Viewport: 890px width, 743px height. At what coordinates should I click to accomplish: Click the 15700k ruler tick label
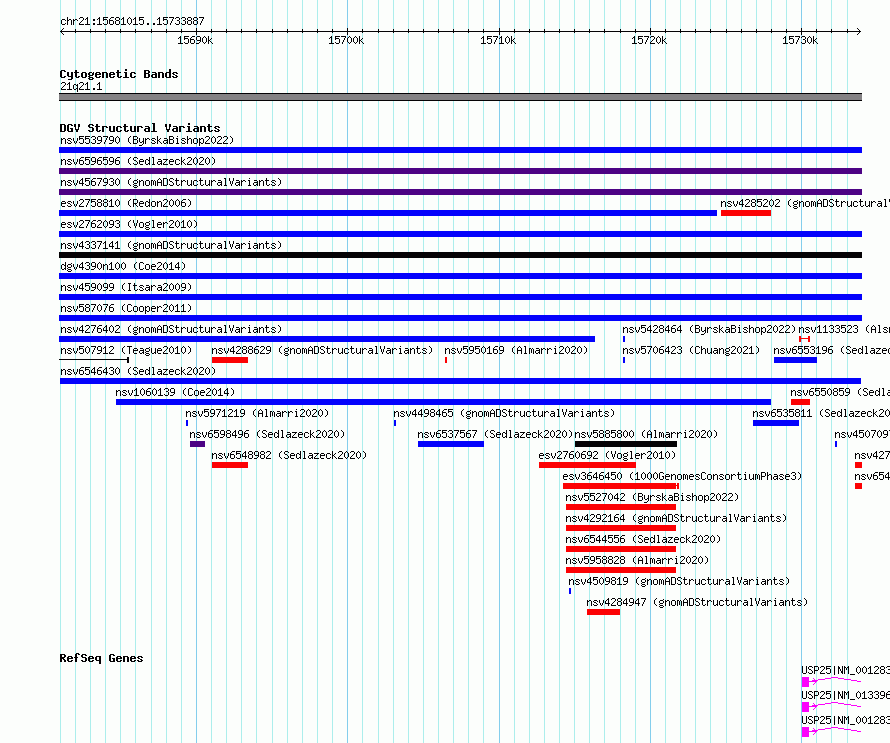pos(346,40)
